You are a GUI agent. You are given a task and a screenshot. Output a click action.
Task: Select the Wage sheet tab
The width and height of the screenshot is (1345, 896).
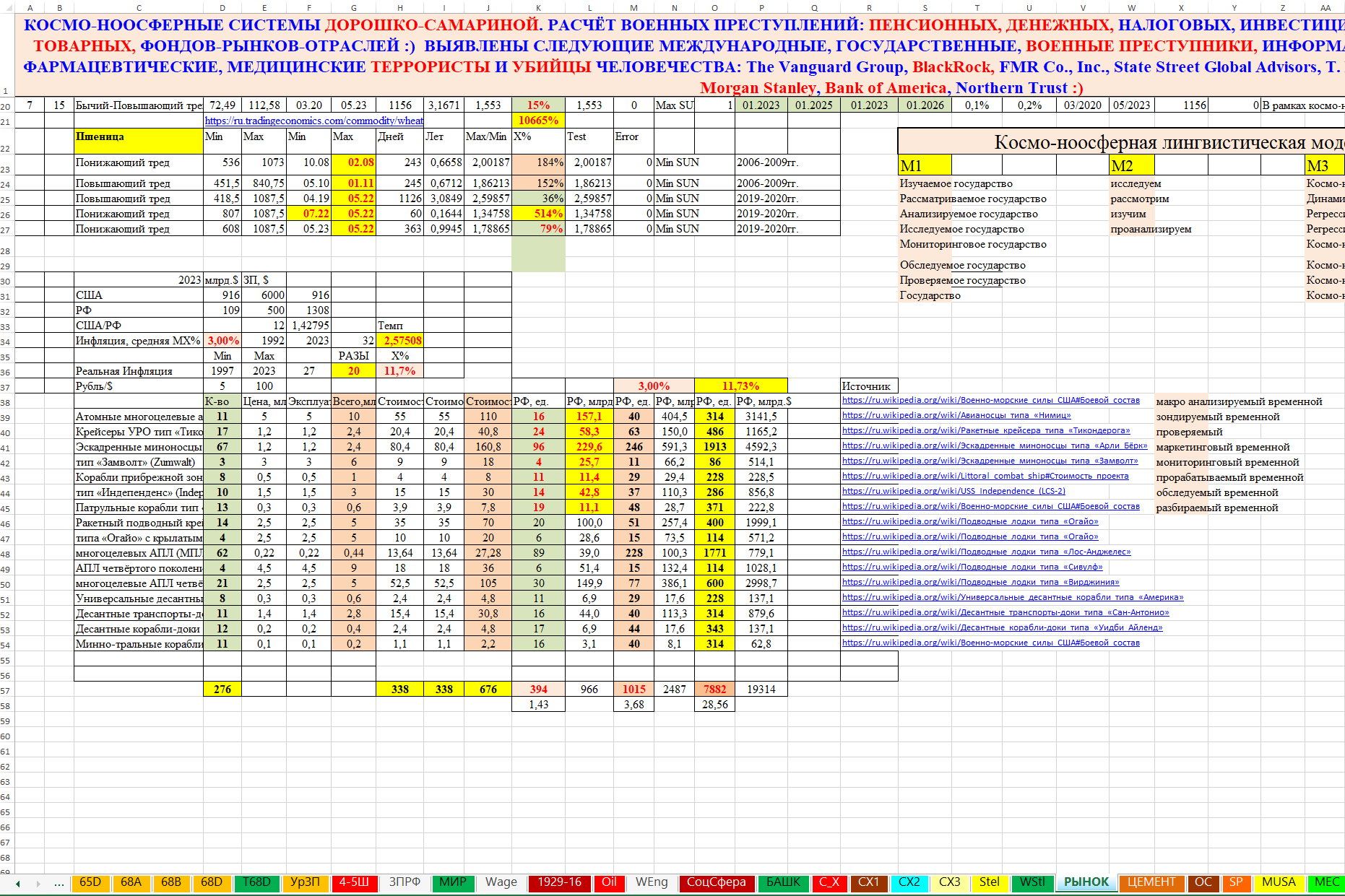(501, 882)
